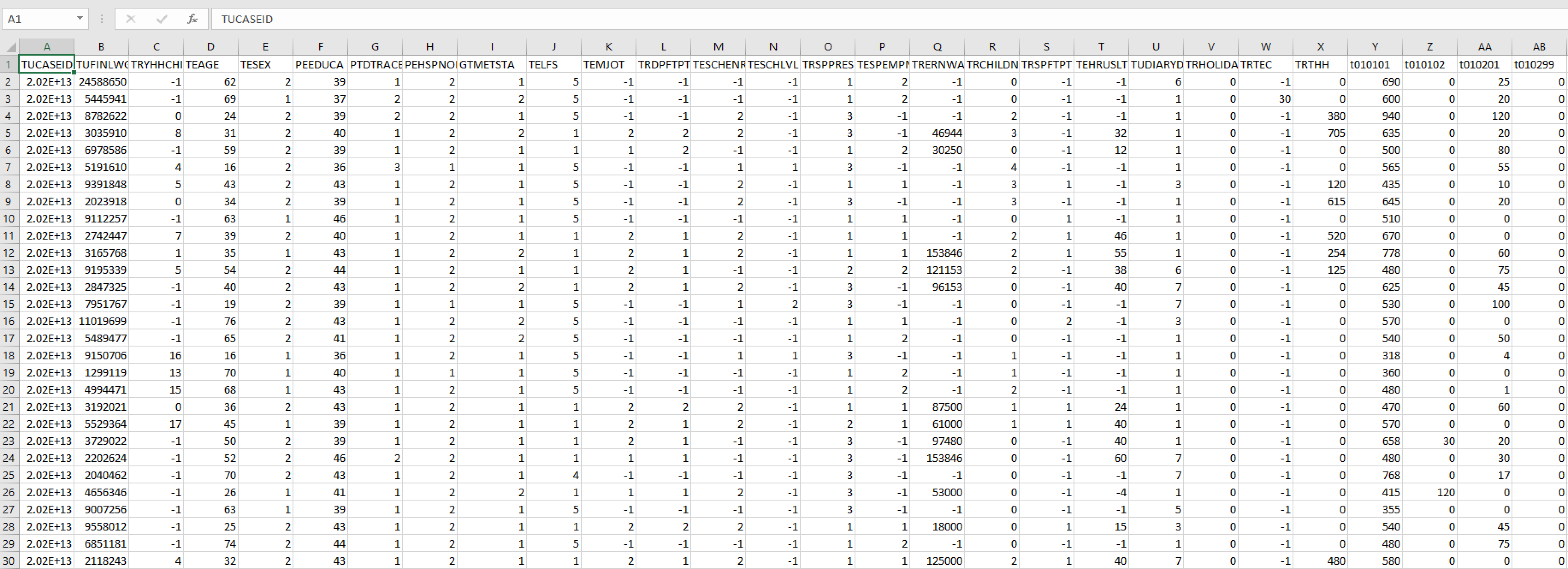Click cell with value 53000
Viewport: 1568px width, 569px height.
tap(938, 492)
